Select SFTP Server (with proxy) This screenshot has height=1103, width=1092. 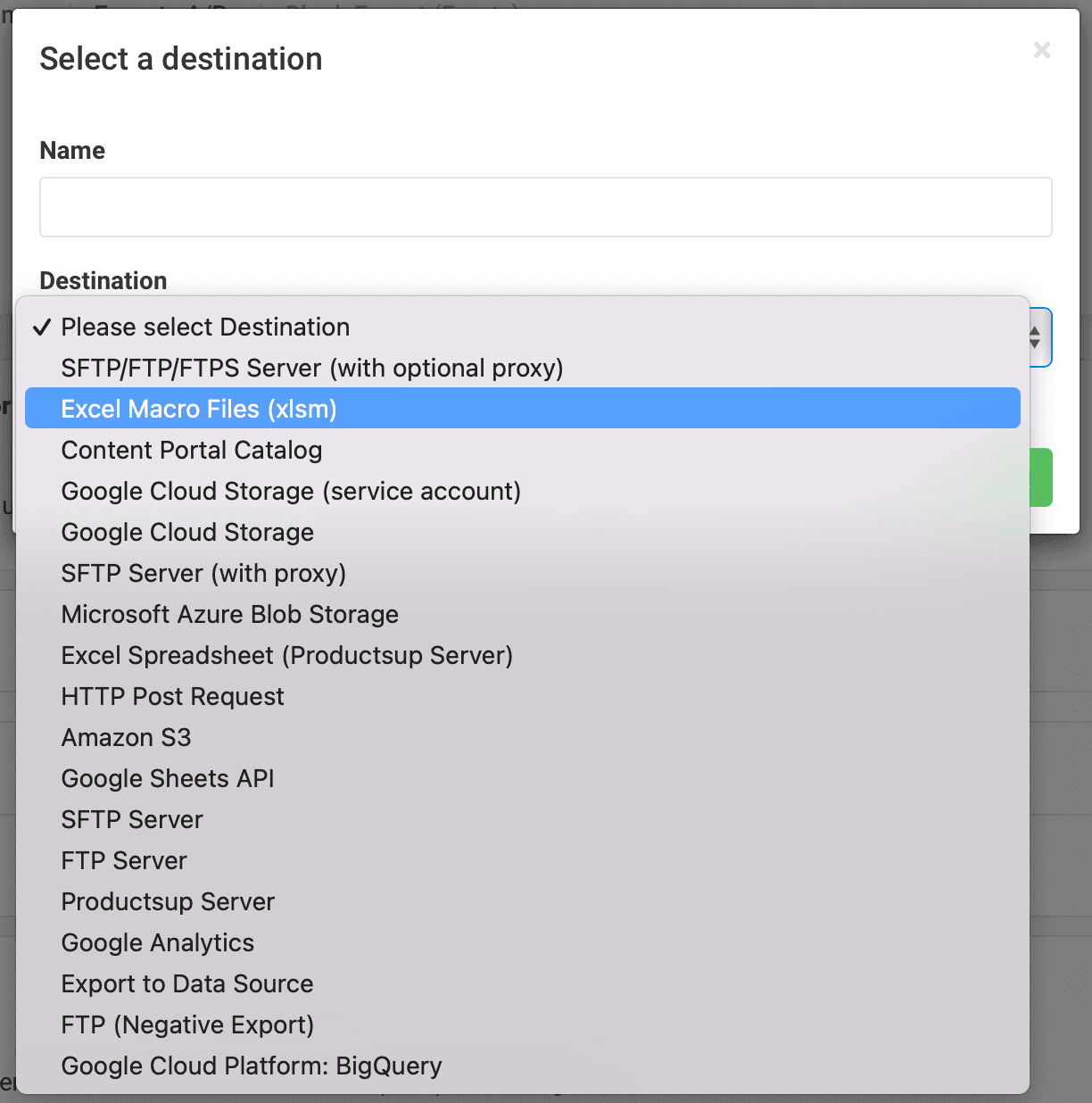pyautogui.click(x=203, y=573)
